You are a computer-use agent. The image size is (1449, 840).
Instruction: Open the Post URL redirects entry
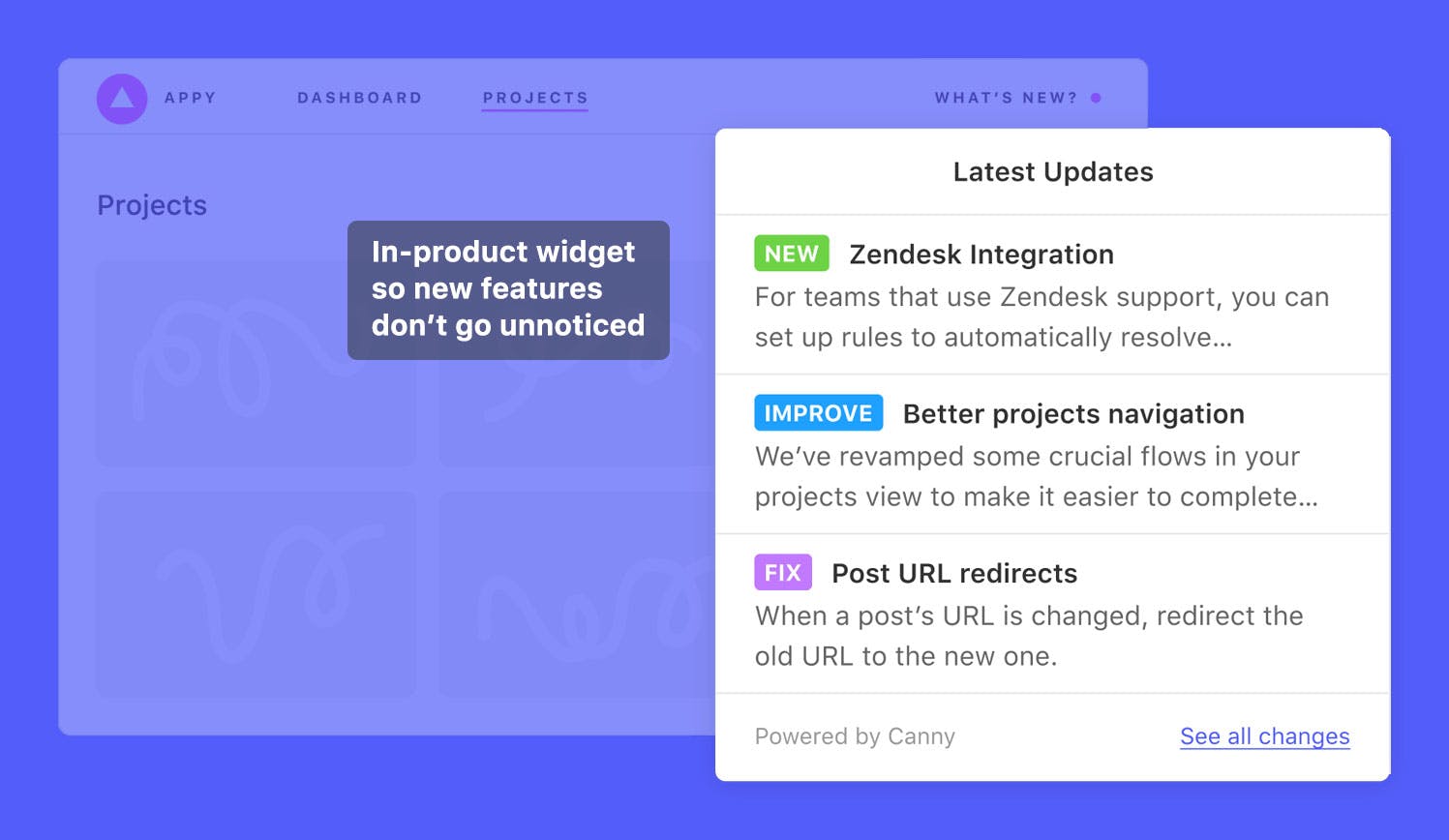954,573
